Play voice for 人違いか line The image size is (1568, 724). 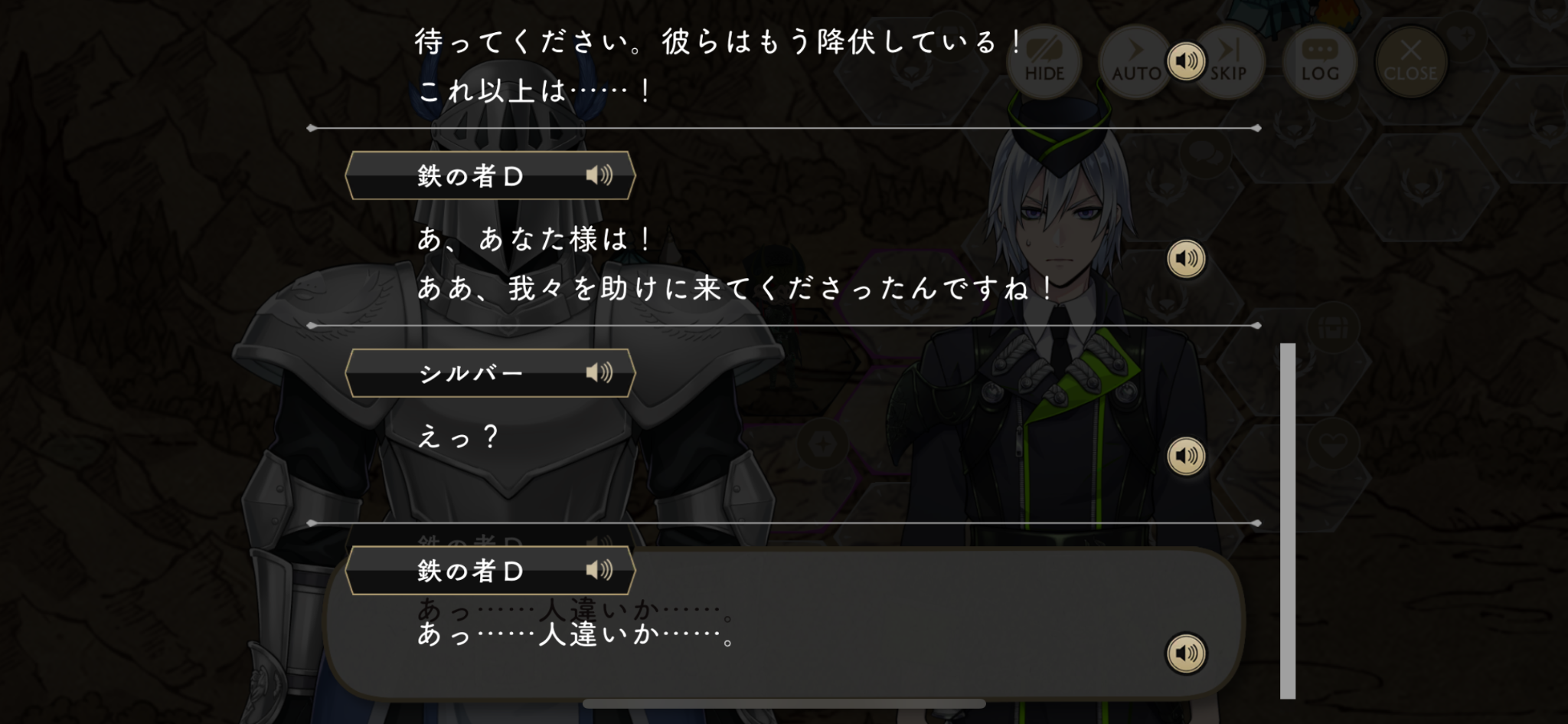click(1186, 654)
